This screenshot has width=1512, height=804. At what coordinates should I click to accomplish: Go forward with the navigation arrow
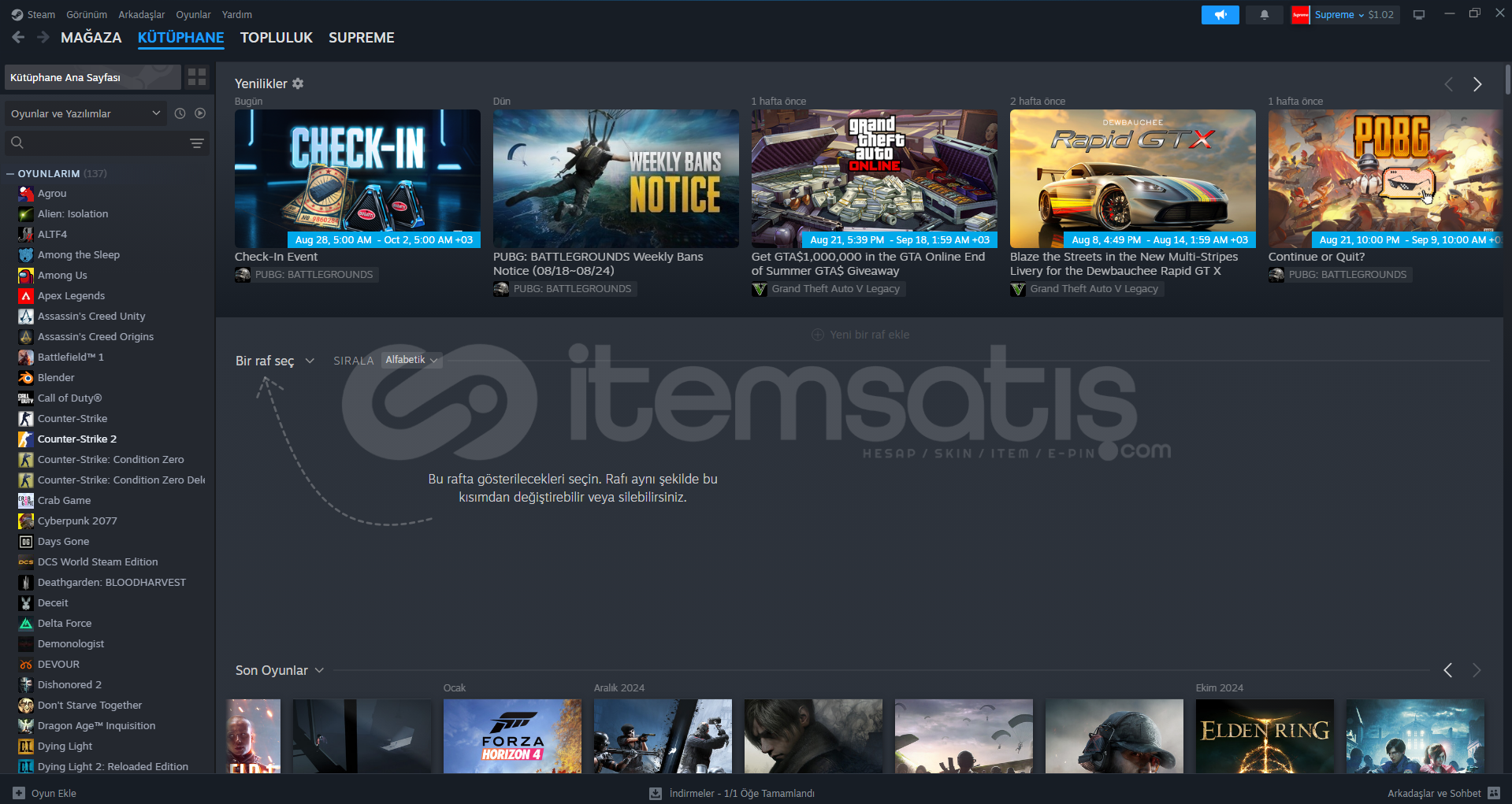pyautogui.click(x=43, y=37)
